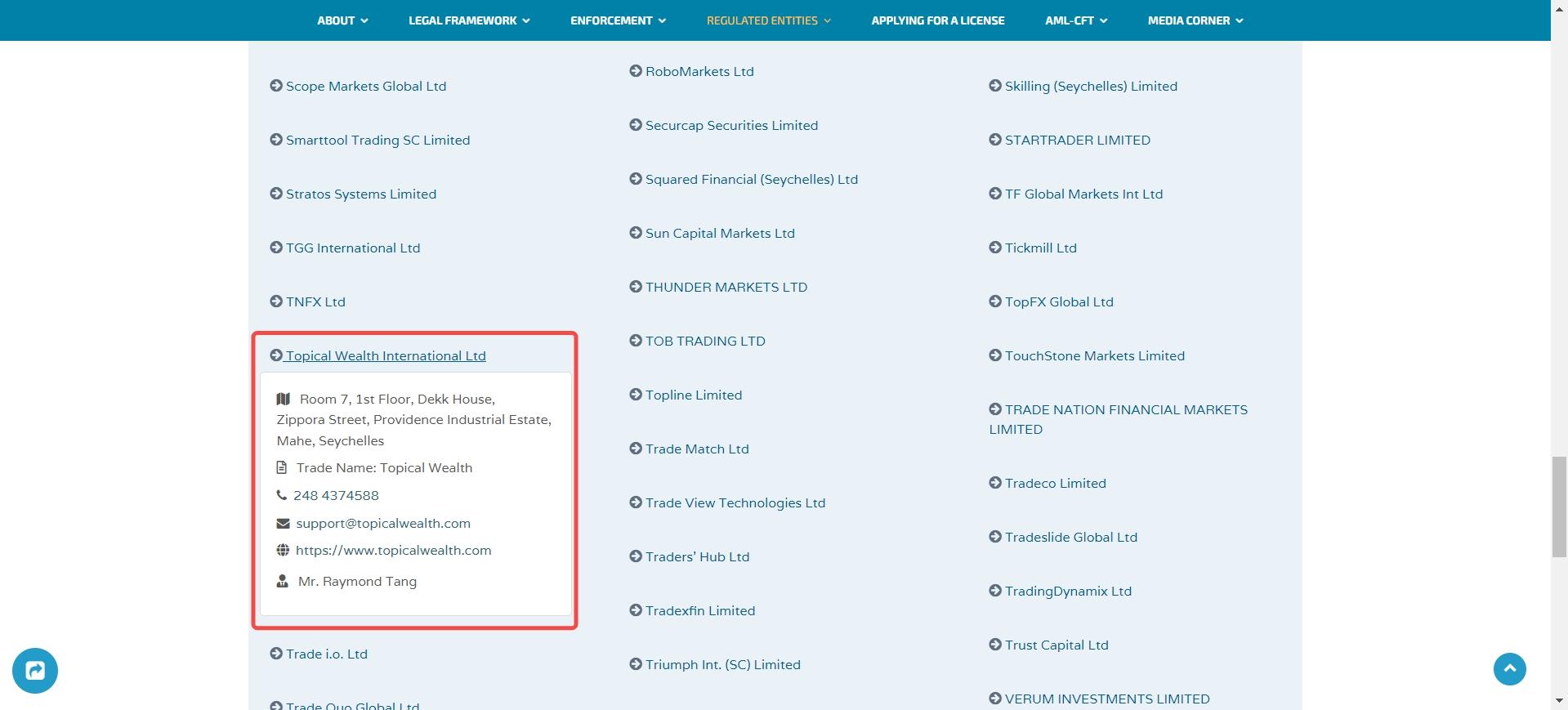This screenshot has height=710, width=1568.
Task: Open RoboMarkets Ltd entry
Action: pos(691,71)
